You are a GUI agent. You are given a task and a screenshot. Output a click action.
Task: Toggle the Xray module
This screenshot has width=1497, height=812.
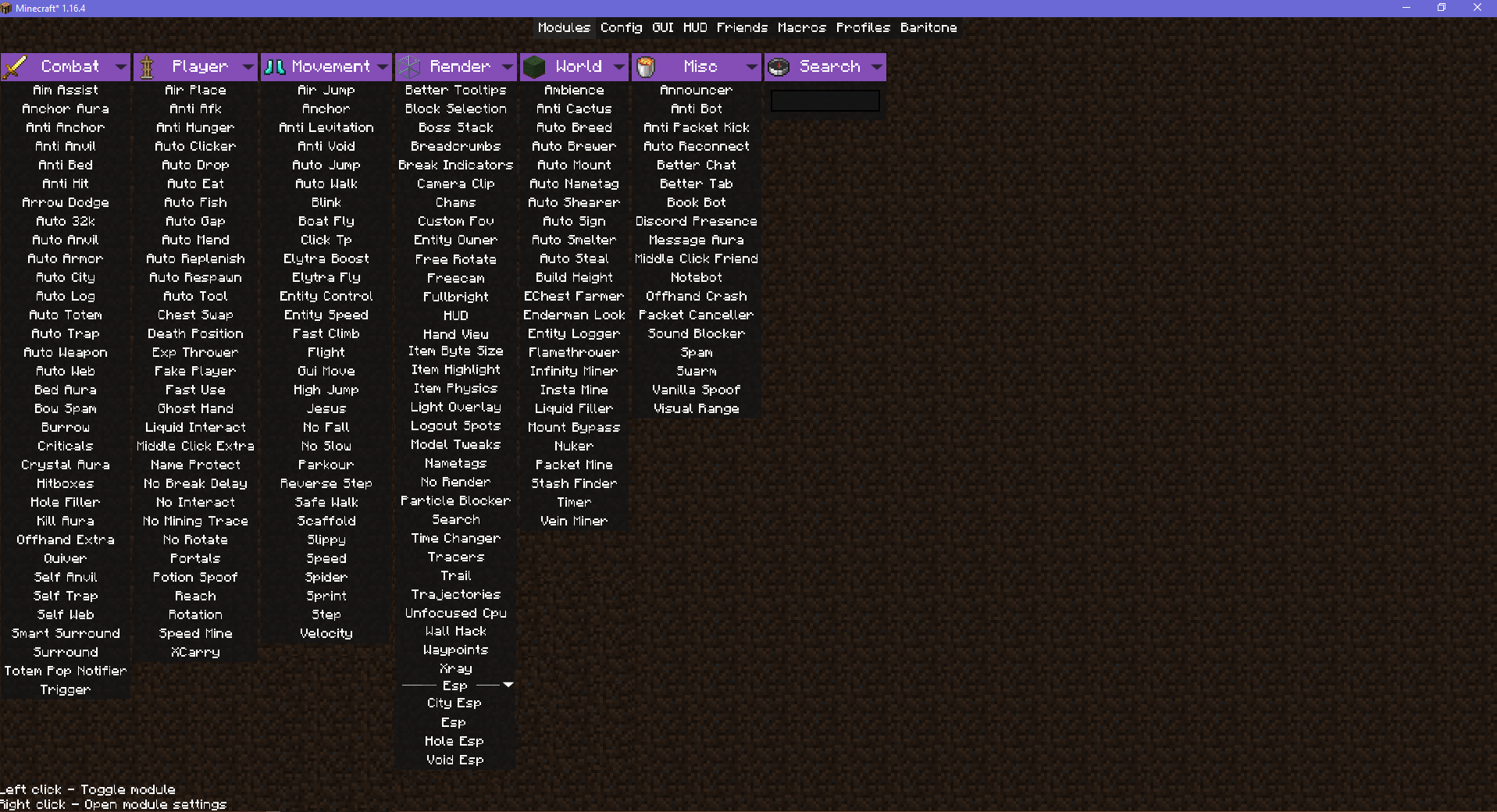[456, 668]
